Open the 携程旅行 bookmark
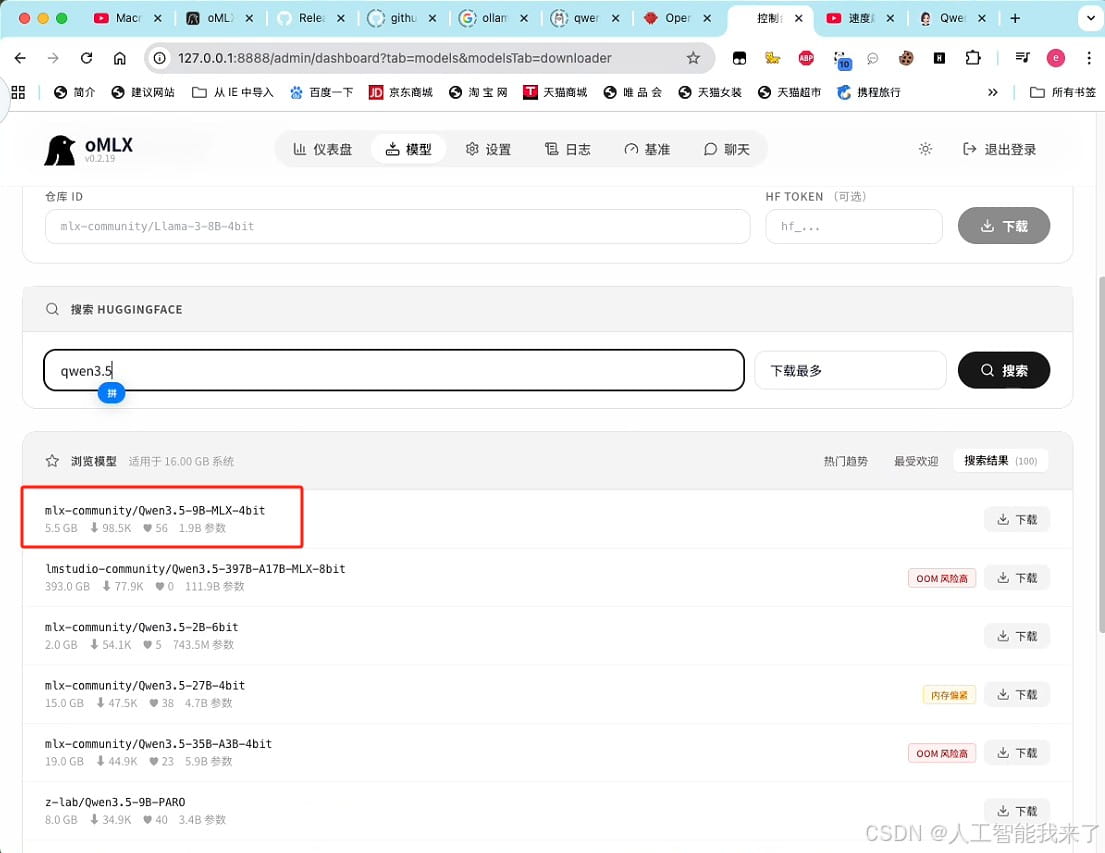Screen dimensions: 1105x853 pyautogui.click(x=868, y=92)
